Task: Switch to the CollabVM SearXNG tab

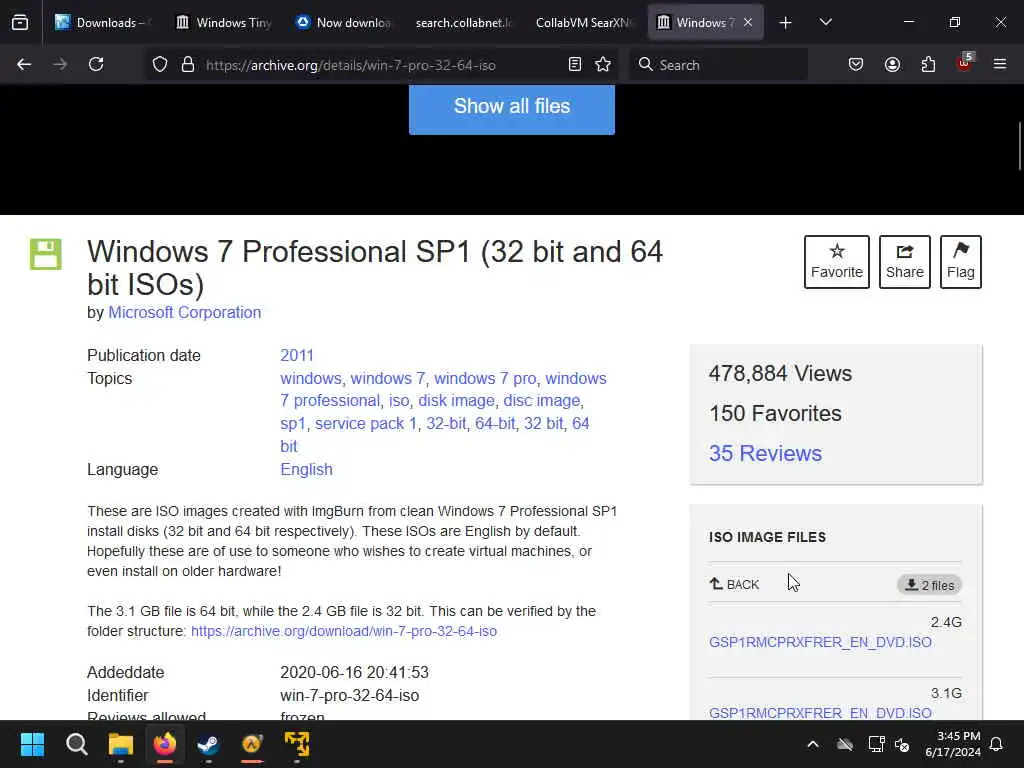Action: [x=583, y=23]
